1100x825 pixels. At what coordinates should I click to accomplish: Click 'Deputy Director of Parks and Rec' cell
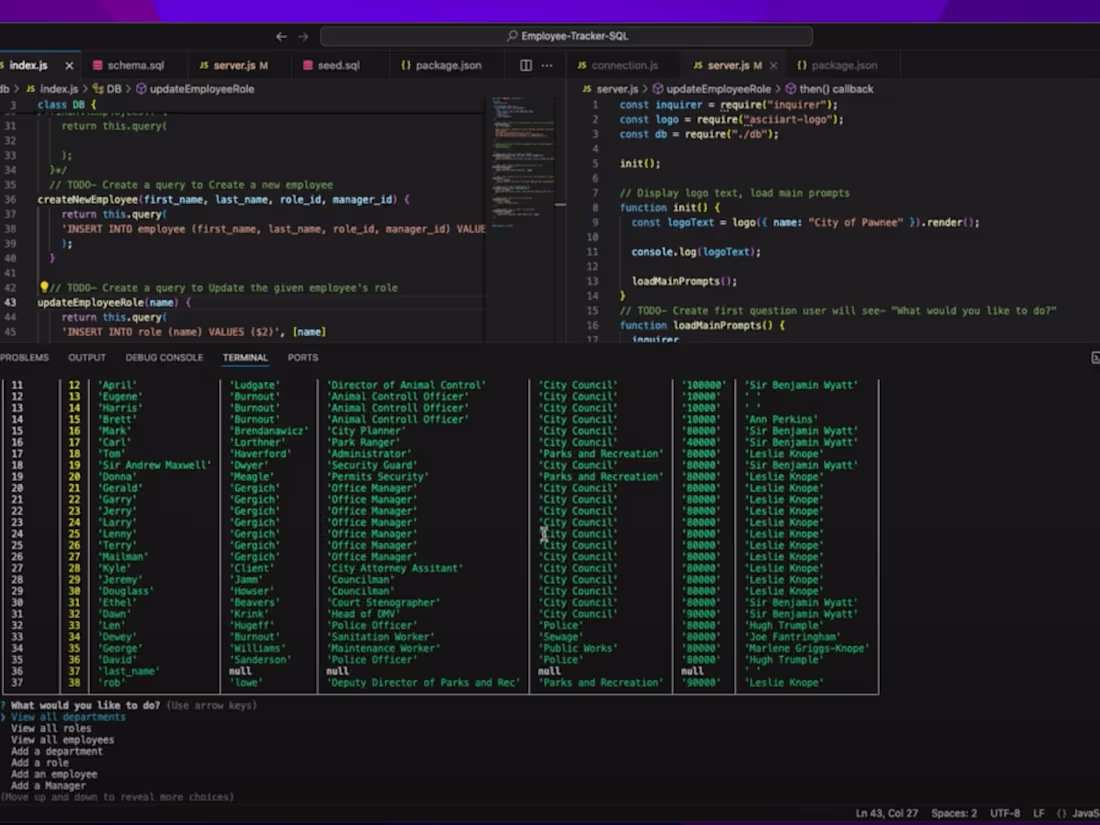coord(424,683)
